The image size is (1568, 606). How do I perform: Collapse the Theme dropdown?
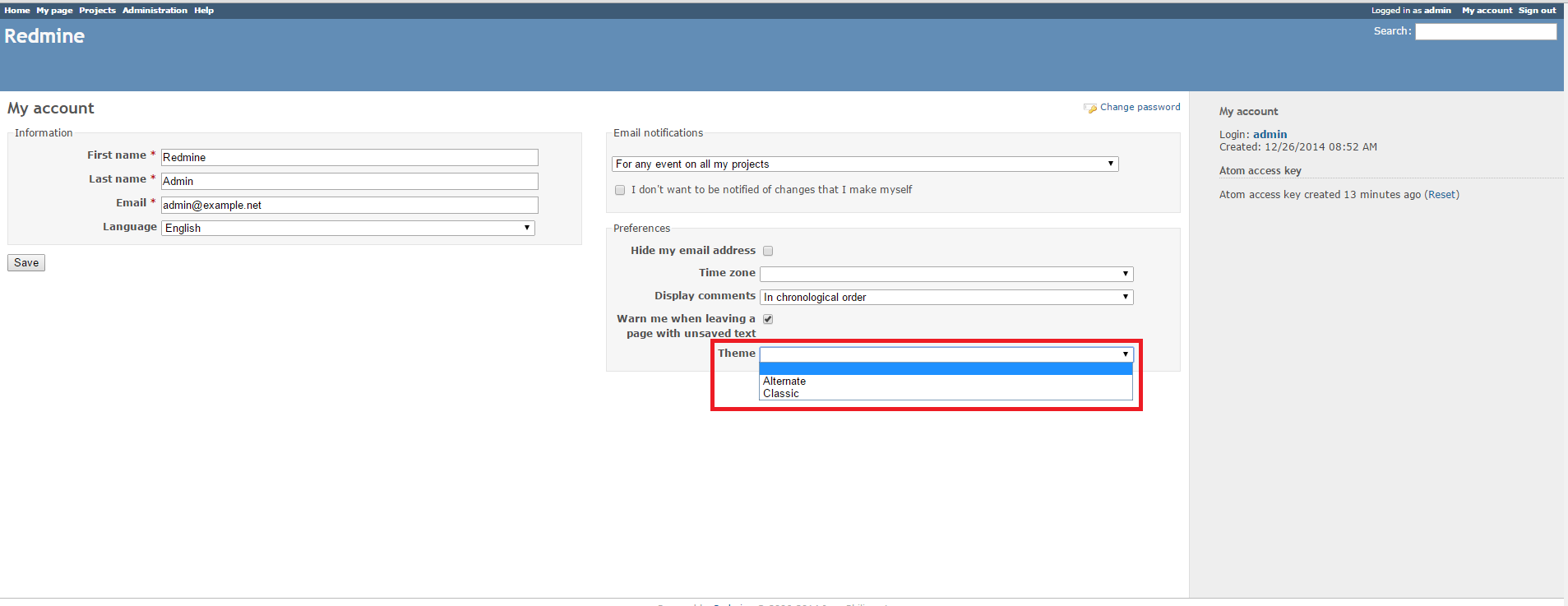point(946,354)
